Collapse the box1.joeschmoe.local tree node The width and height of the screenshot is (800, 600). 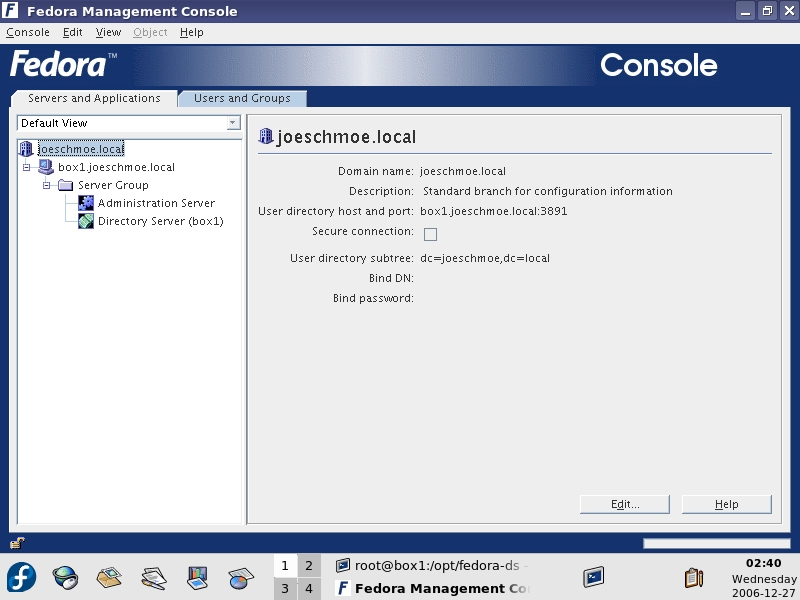(27, 167)
